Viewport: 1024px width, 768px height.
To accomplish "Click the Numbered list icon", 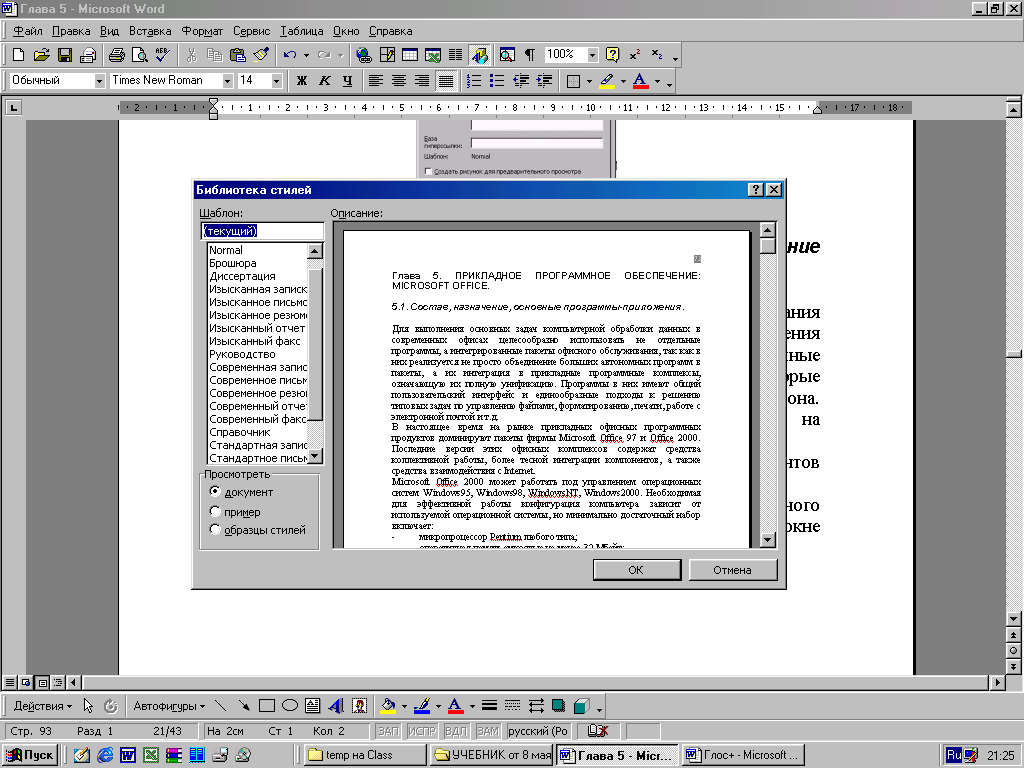I will [x=474, y=80].
